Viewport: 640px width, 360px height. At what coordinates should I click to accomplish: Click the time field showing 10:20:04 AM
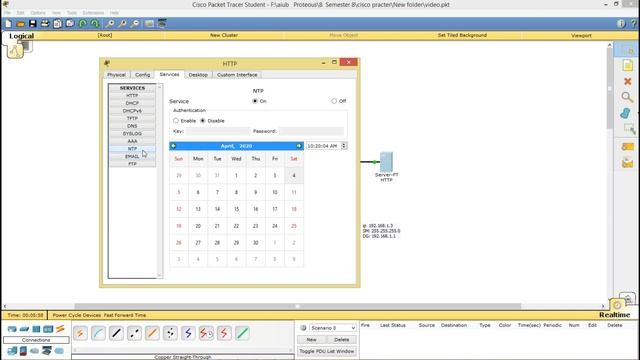(x=324, y=146)
